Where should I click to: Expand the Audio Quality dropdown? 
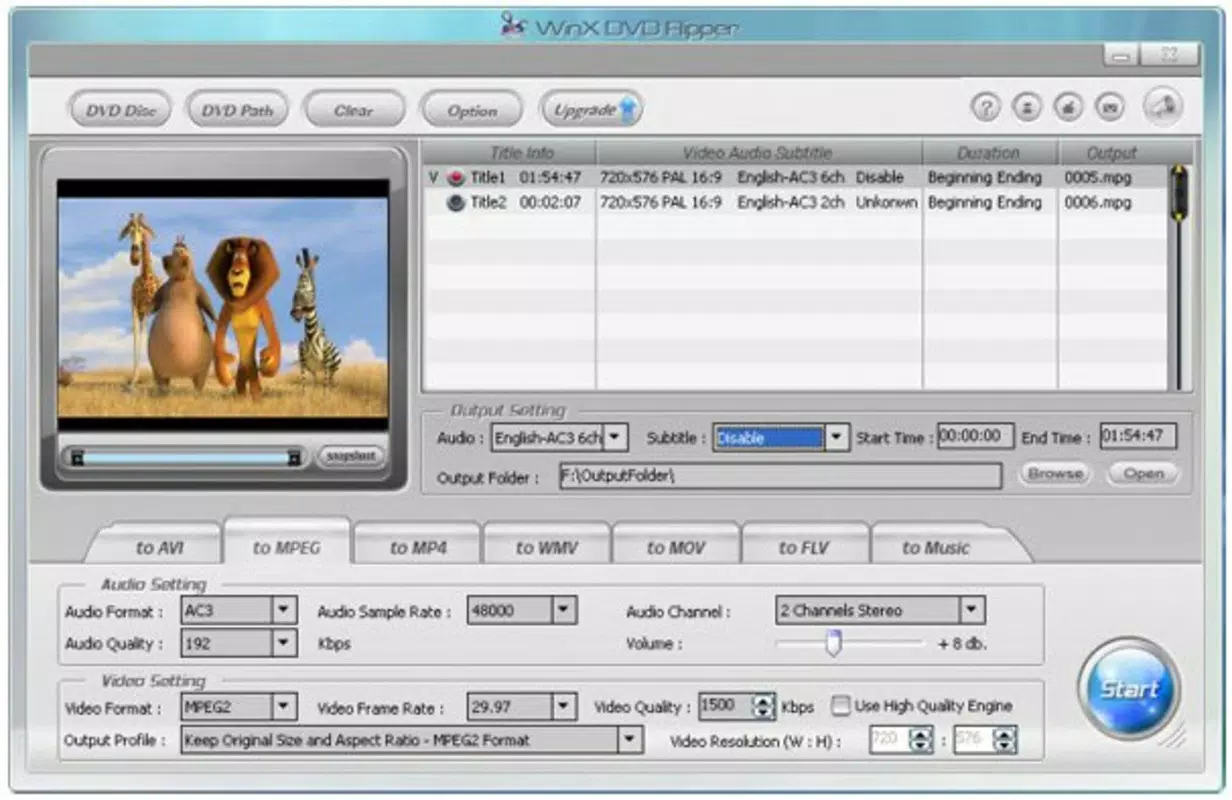[x=285, y=643]
